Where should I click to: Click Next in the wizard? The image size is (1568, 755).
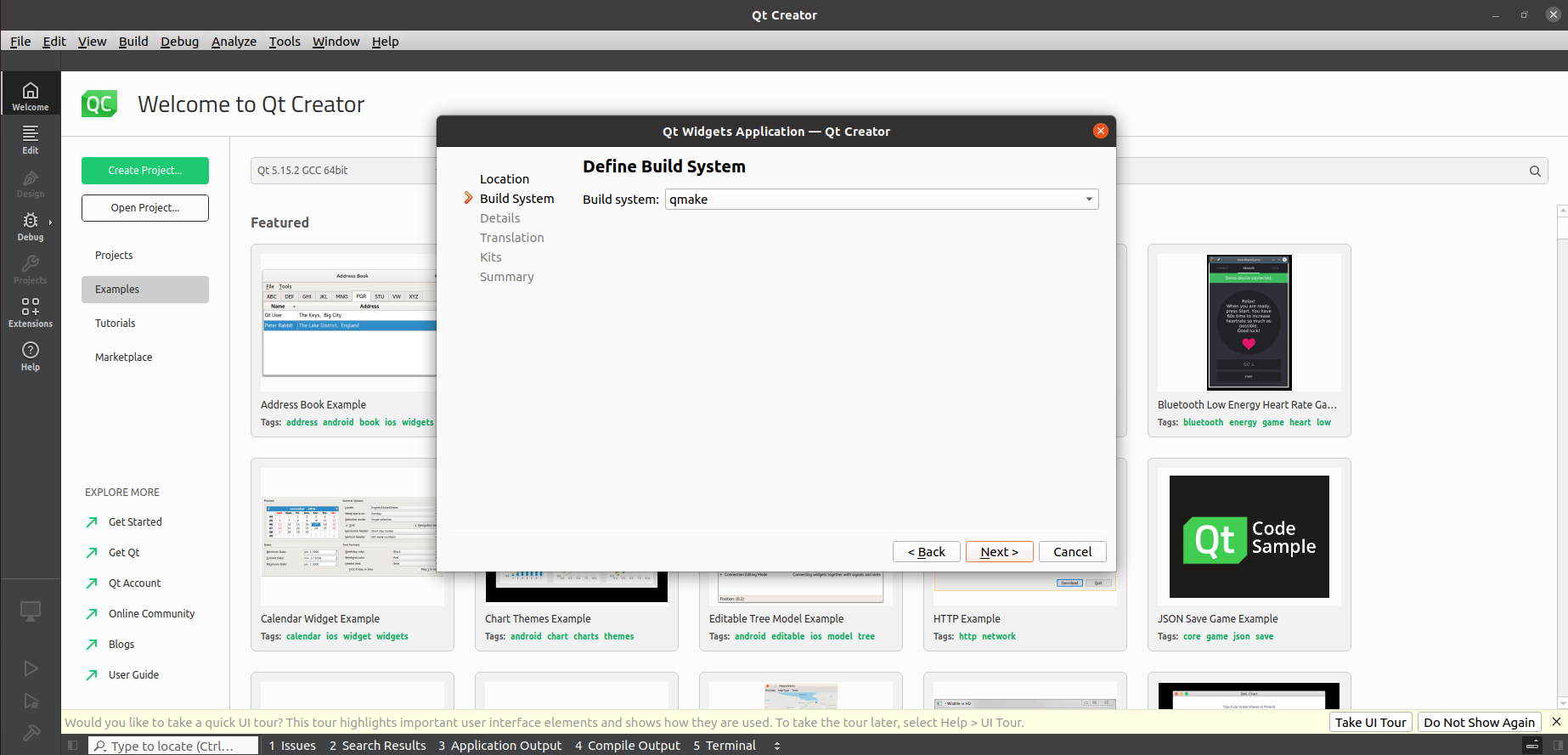point(999,552)
